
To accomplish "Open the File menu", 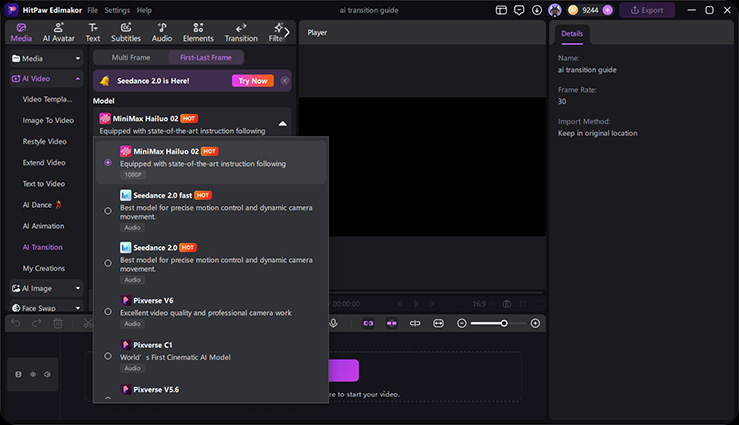I will (92, 10).
